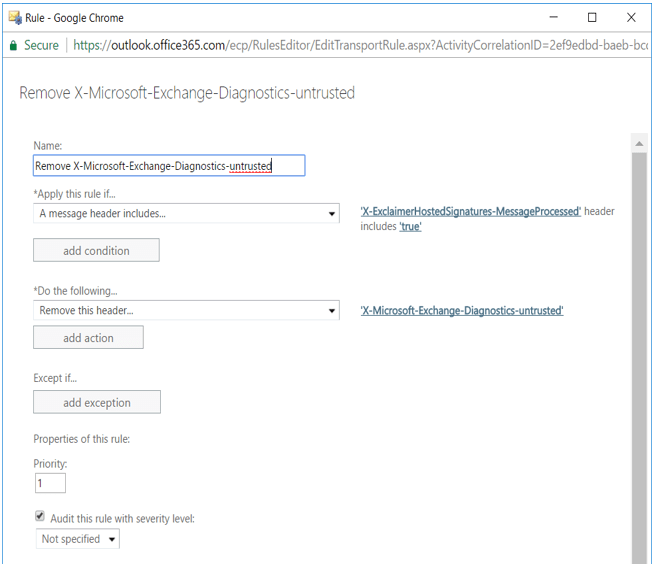The height and width of the screenshot is (564, 652).
Task: Close the Rule window
Action: 630,17
